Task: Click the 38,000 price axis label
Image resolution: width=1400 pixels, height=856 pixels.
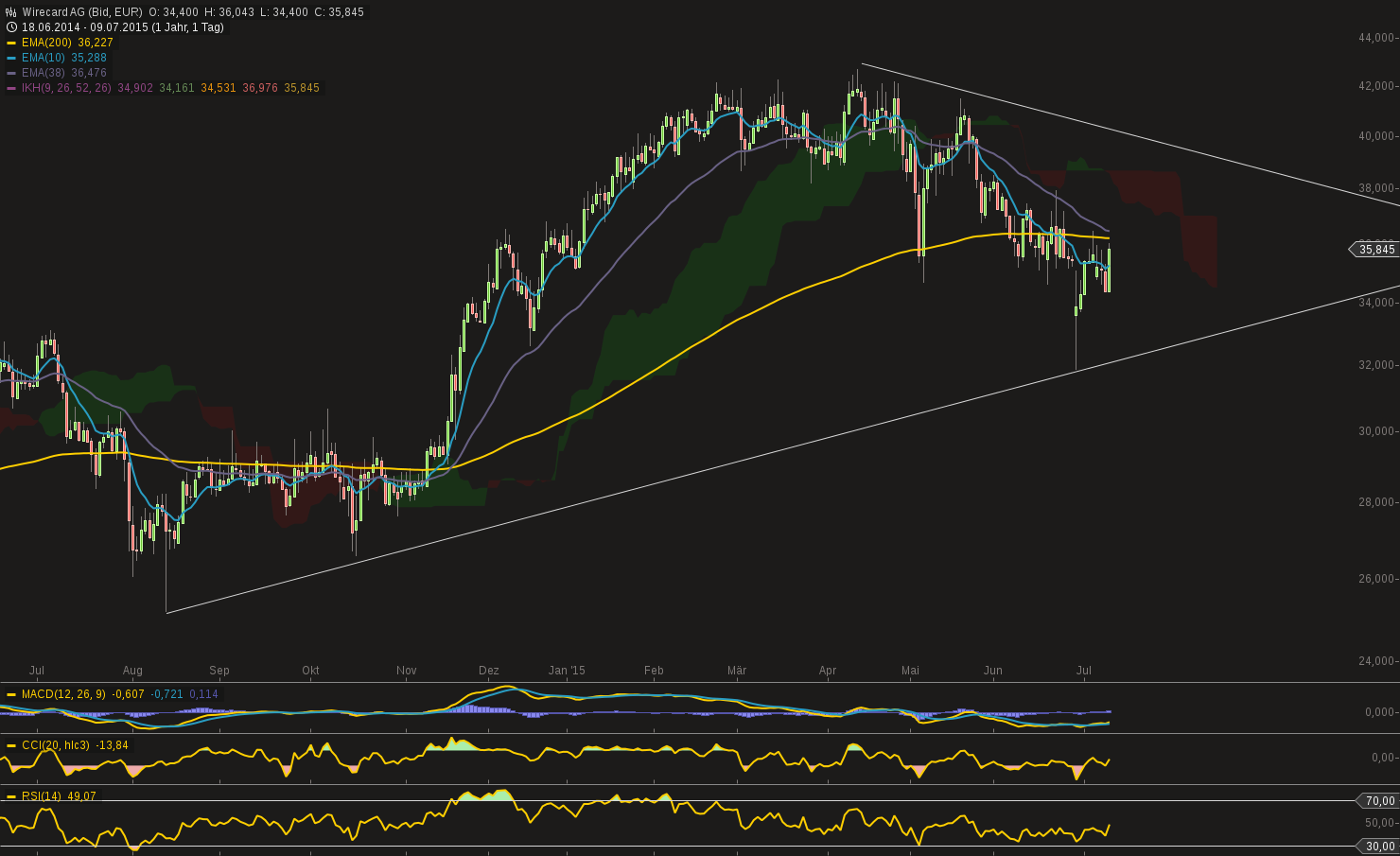Action: pyautogui.click(x=1377, y=188)
